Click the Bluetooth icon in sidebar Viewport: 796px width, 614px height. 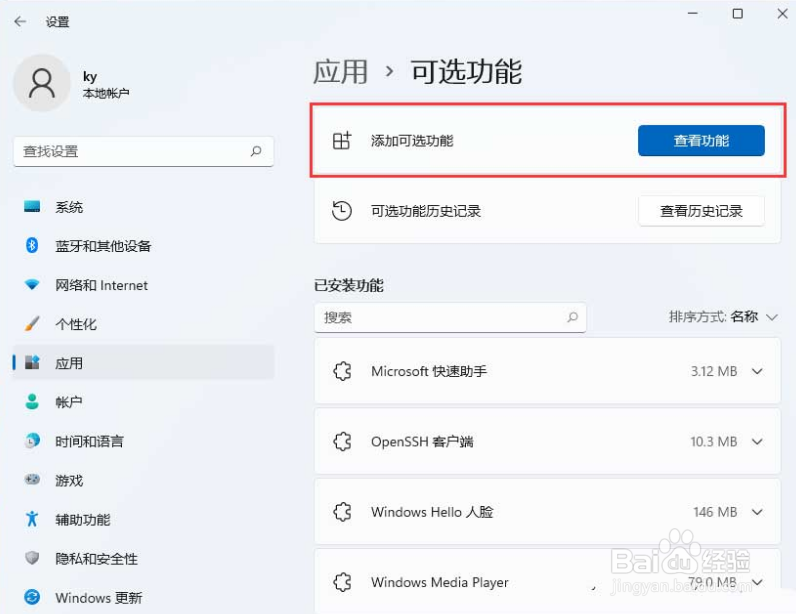tap(32, 246)
